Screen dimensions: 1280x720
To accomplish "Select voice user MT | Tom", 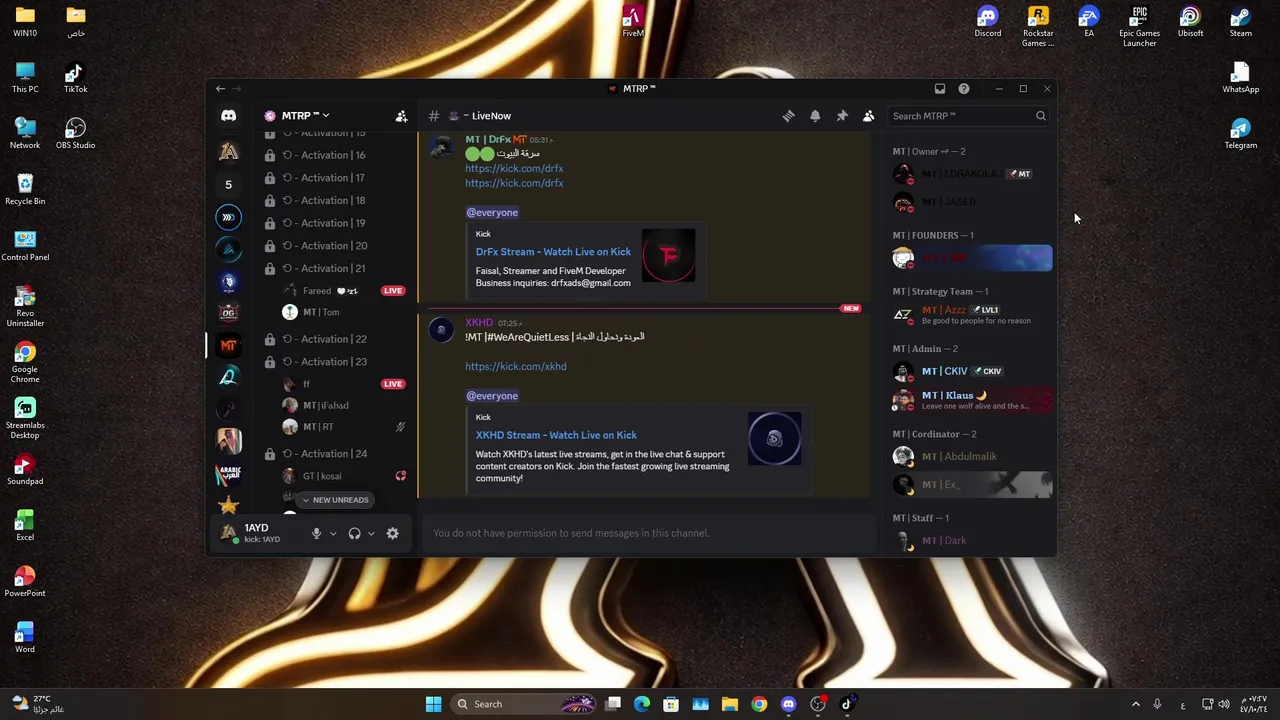I will [x=345, y=312].
